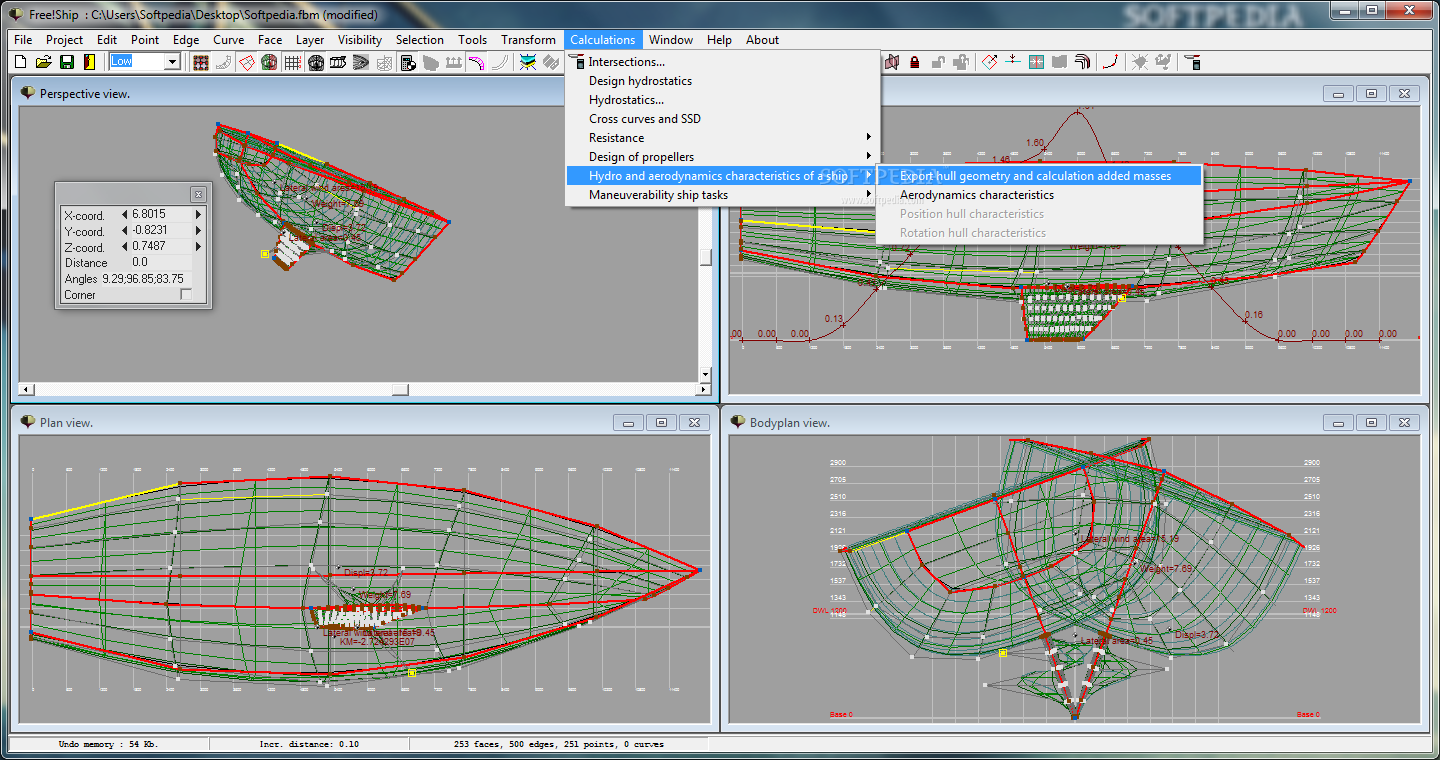Viewport: 1440px width, 760px height.
Task: Toggle hydrostatic features calculator icon
Action: point(407,62)
